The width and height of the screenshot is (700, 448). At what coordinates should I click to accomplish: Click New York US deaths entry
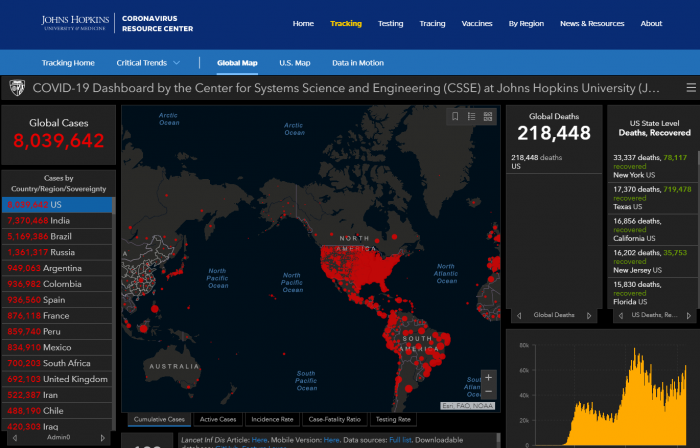[652, 166]
